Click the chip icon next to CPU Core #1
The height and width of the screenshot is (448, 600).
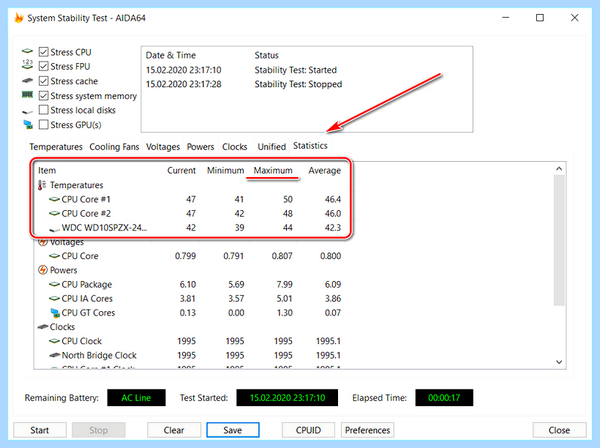[54, 199]
